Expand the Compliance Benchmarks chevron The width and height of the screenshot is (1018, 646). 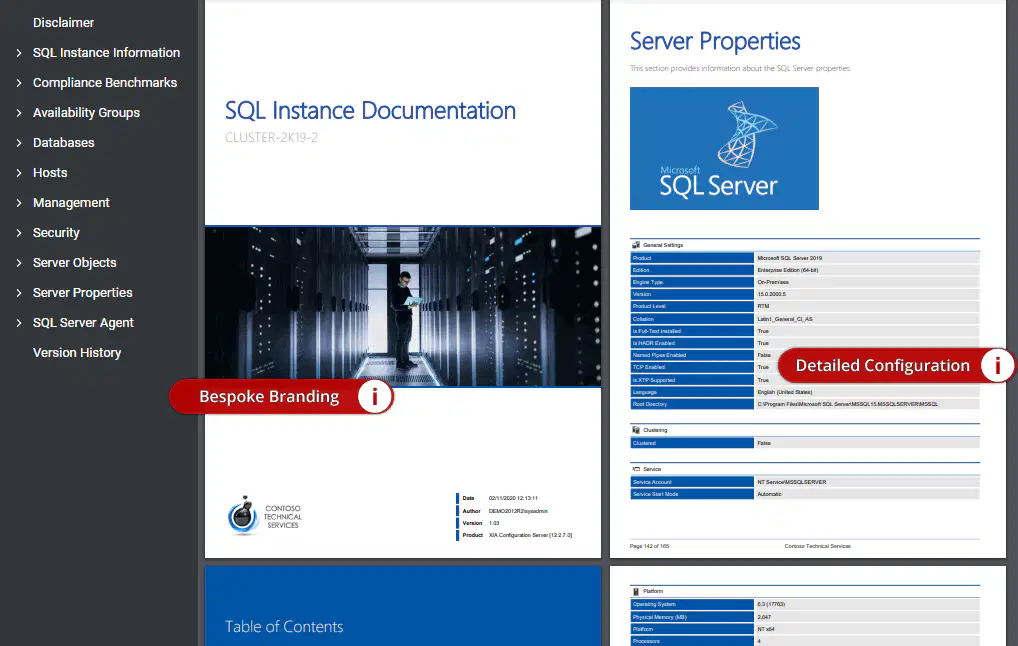(x=19, y=82)
